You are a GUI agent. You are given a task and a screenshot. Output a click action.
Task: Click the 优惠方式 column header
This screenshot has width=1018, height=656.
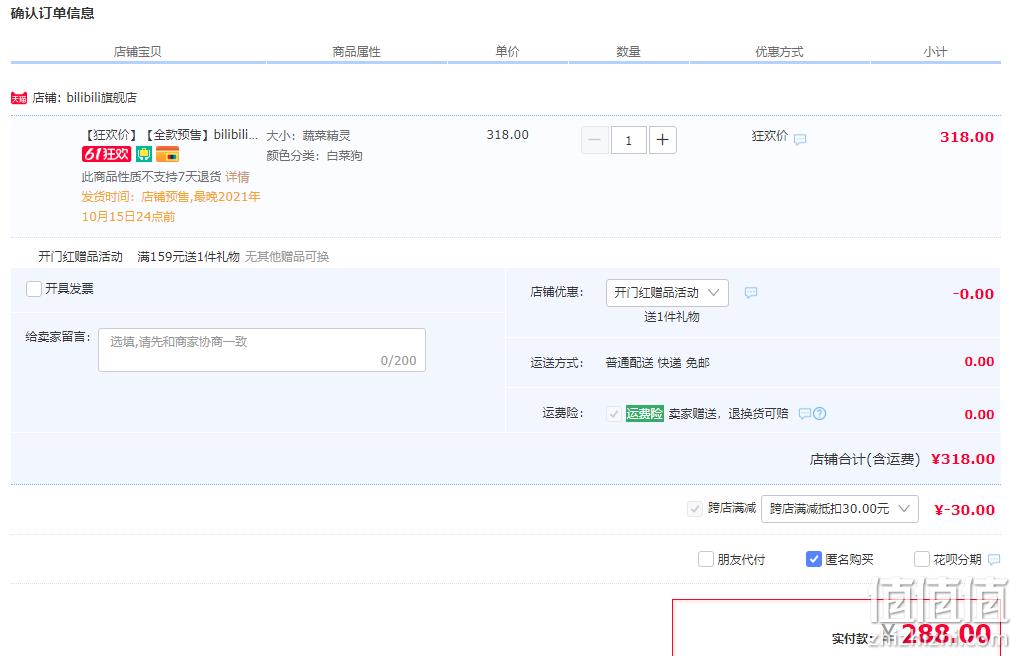coord(779,52)
